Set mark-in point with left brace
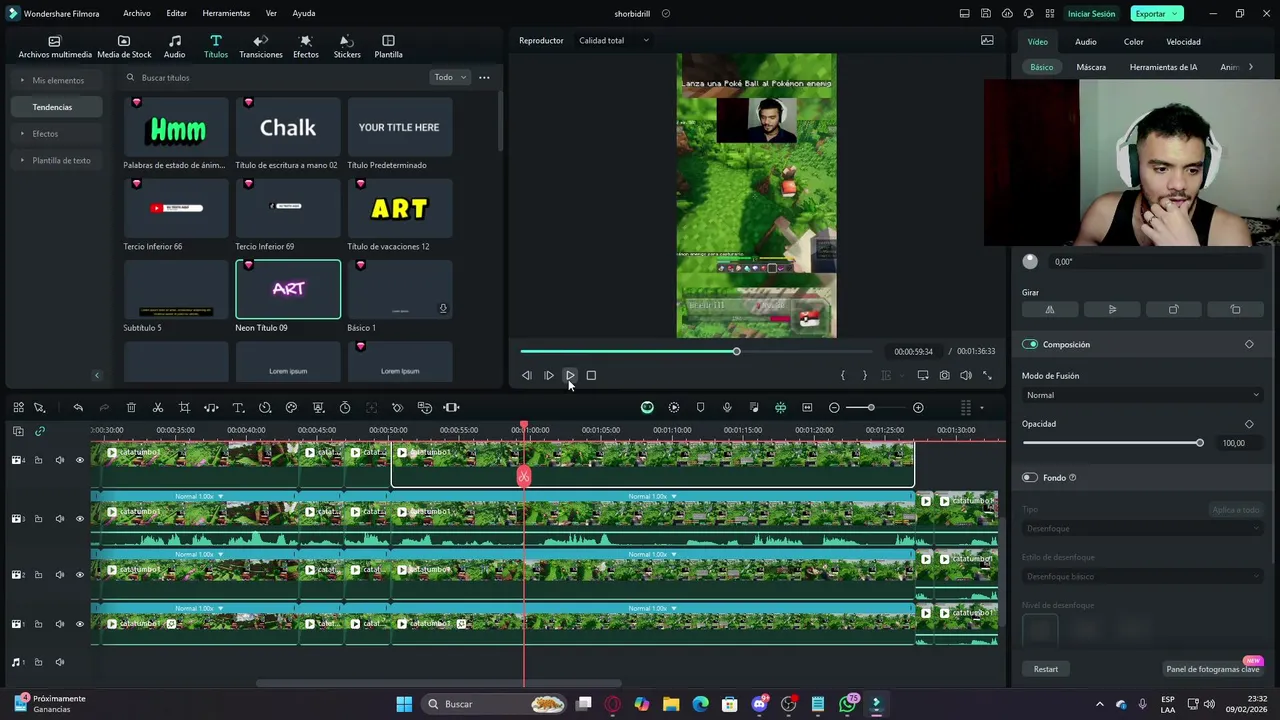1280x720 pixels. click(843, 375)
